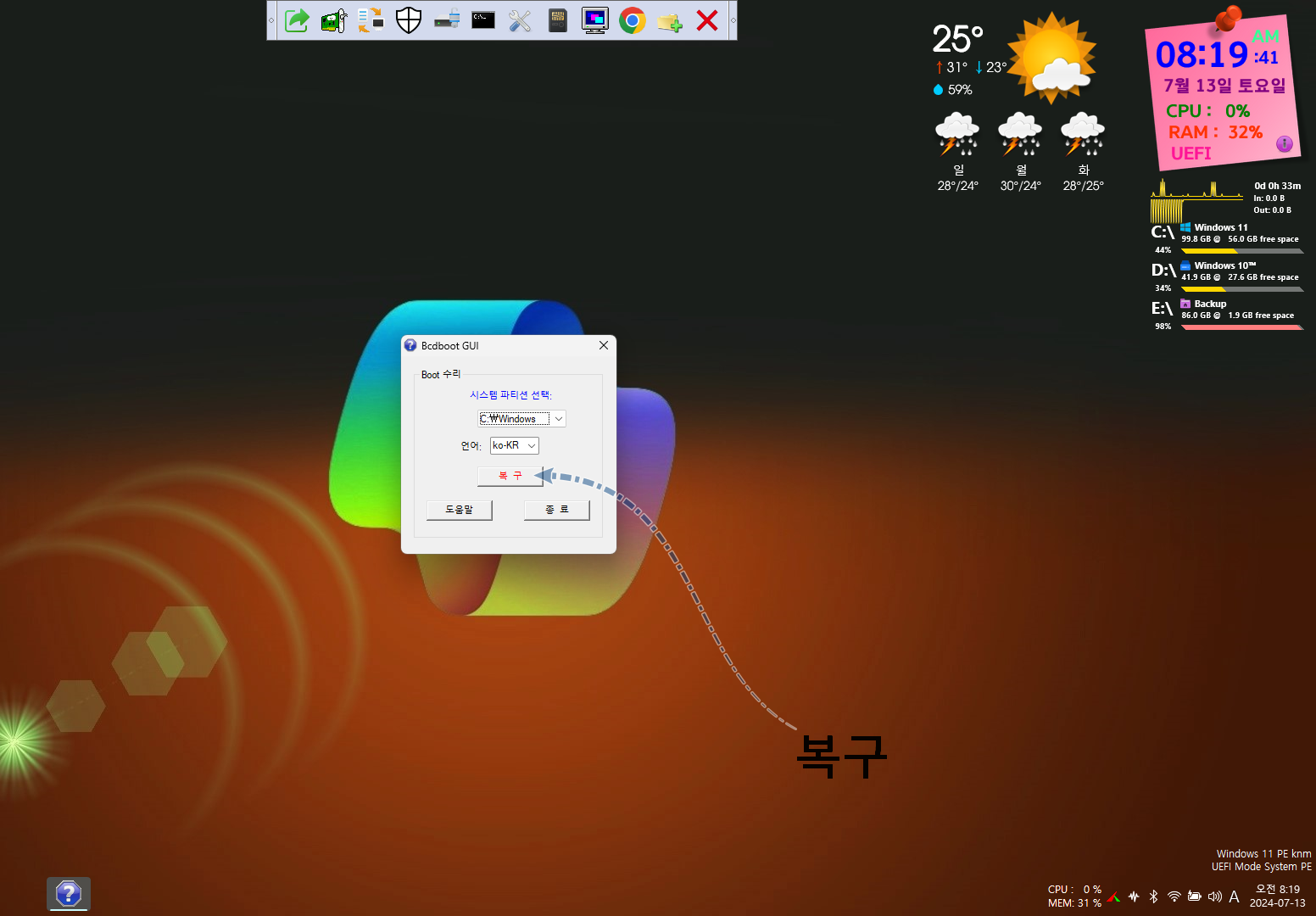Open the Bluetooth tray icon
1316x916 pixels.
[1153, 896]
